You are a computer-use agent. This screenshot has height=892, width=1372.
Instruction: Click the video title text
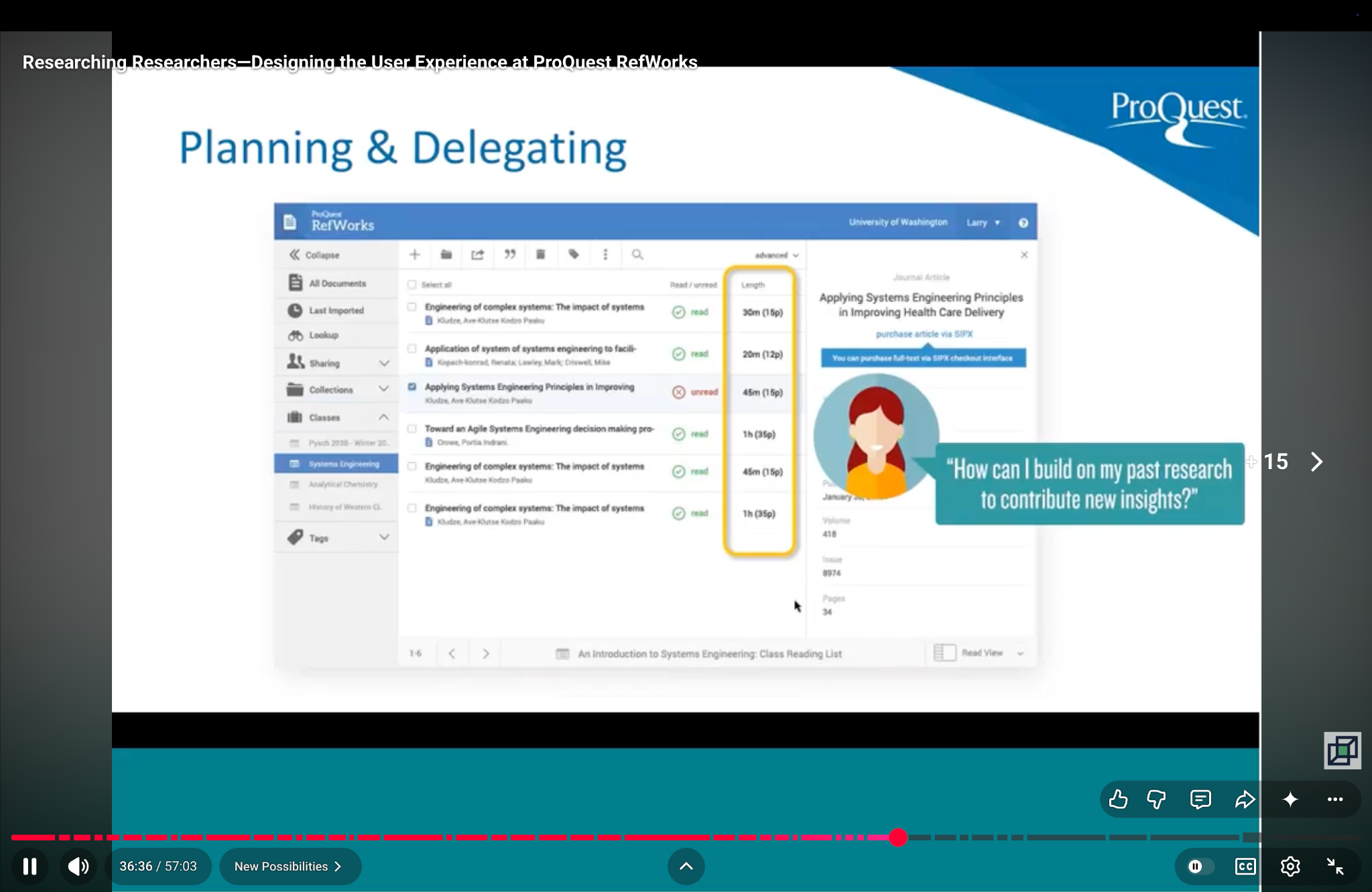[360, 62]
